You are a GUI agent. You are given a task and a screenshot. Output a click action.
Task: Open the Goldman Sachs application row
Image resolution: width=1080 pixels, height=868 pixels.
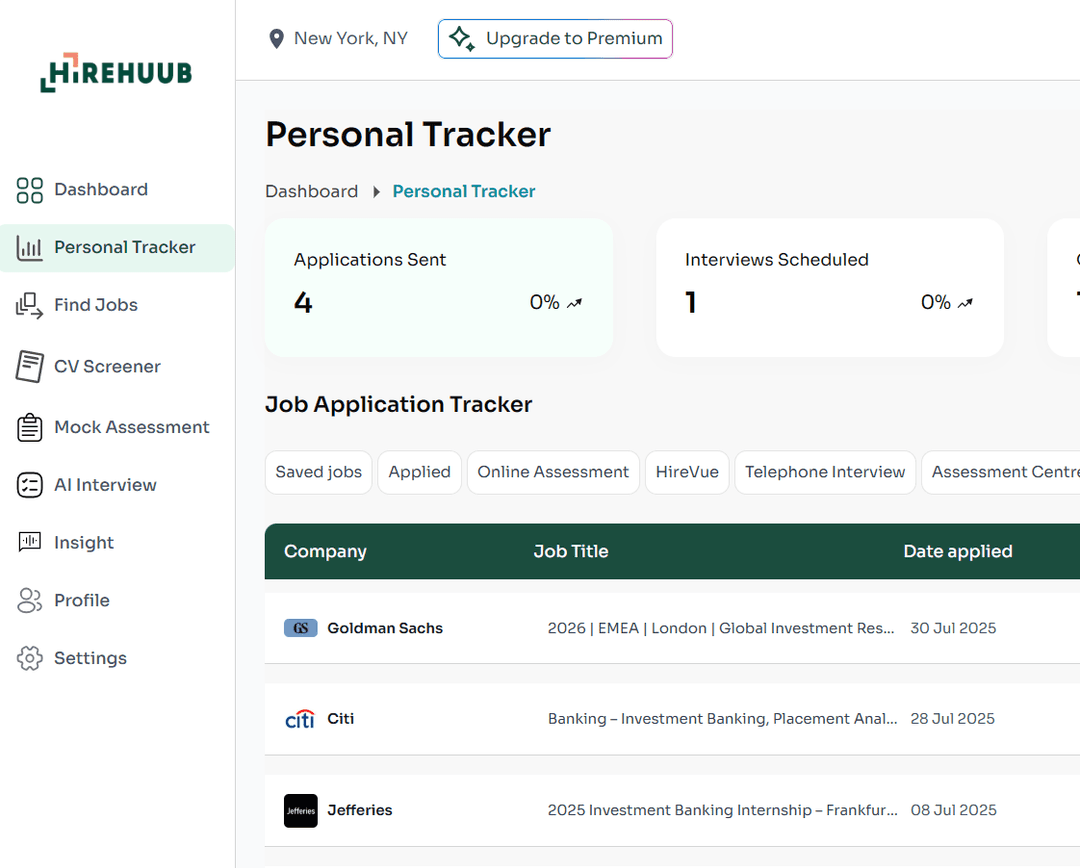[385, 628]
